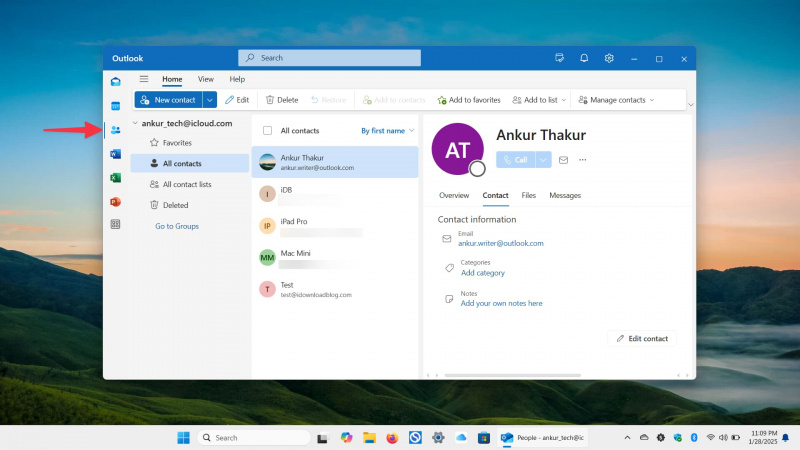Viewport: 800px width, 450px height.
Task: Switch to the View ribbon tab
Action: coord(206,79)
